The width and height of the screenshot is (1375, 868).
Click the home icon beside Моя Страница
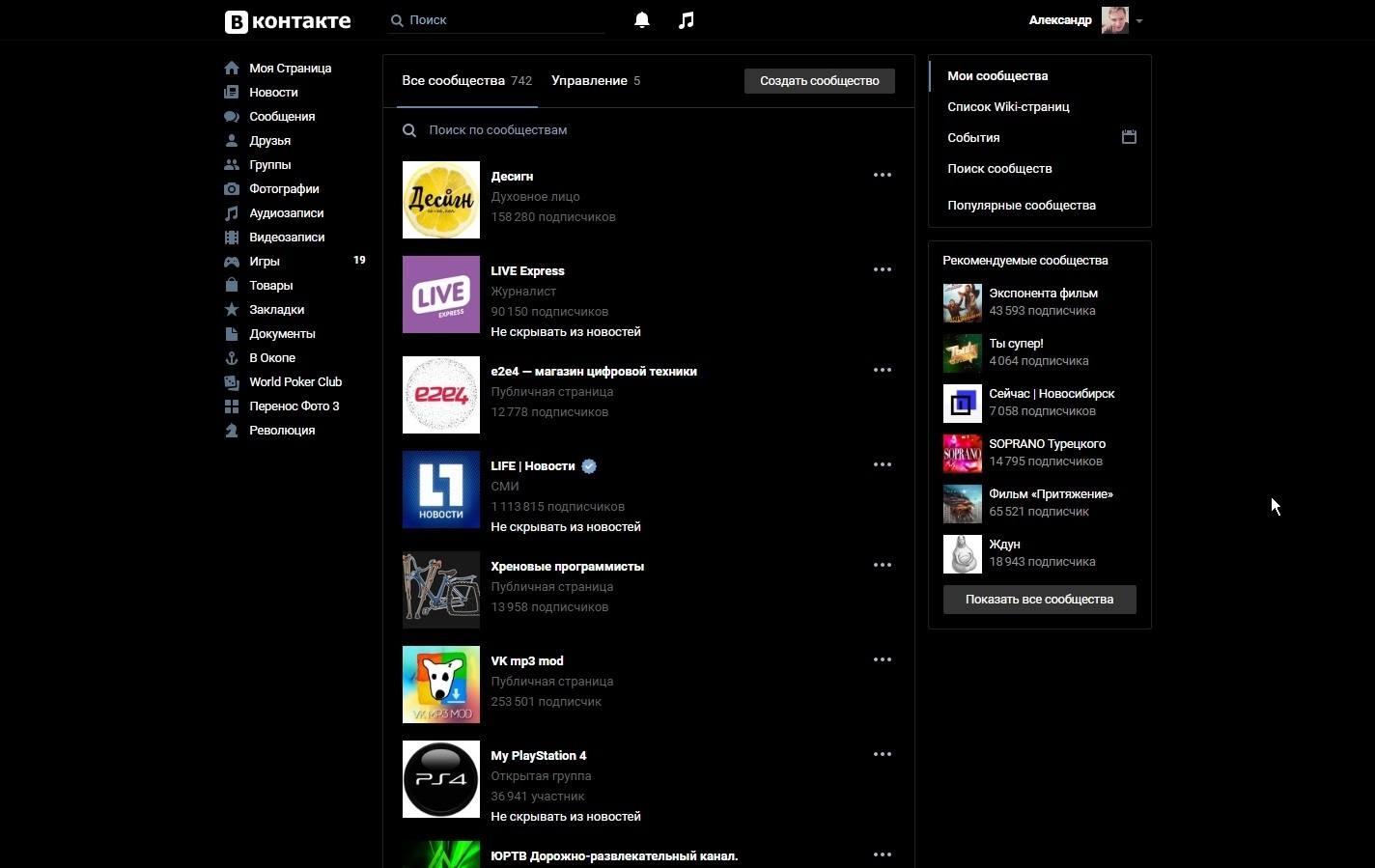pos(232,68)
